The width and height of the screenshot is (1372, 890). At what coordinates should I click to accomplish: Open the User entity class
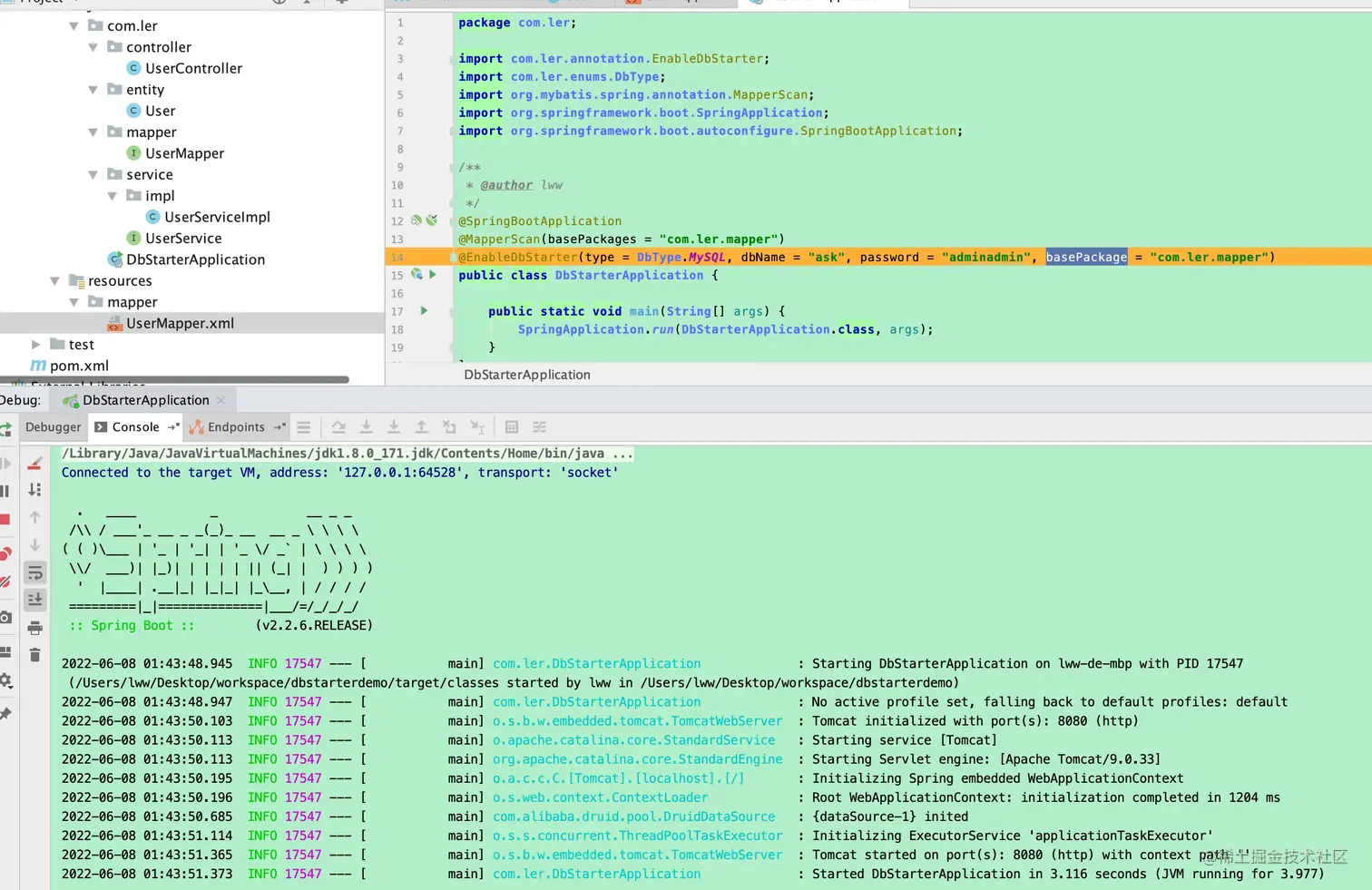point(160,111)
